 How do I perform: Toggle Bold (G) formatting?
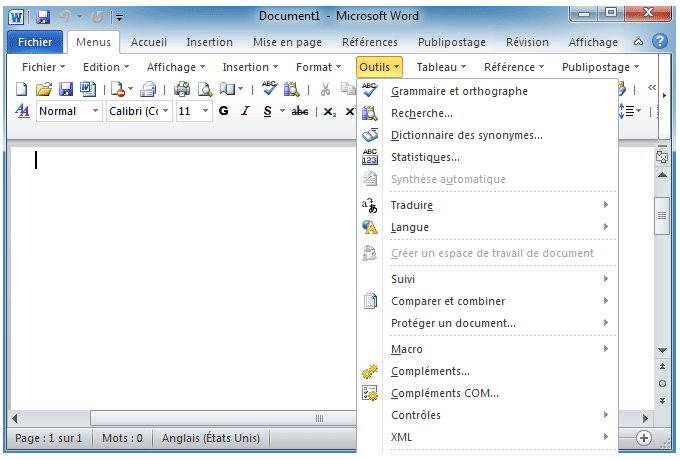(x=224, y=111)
